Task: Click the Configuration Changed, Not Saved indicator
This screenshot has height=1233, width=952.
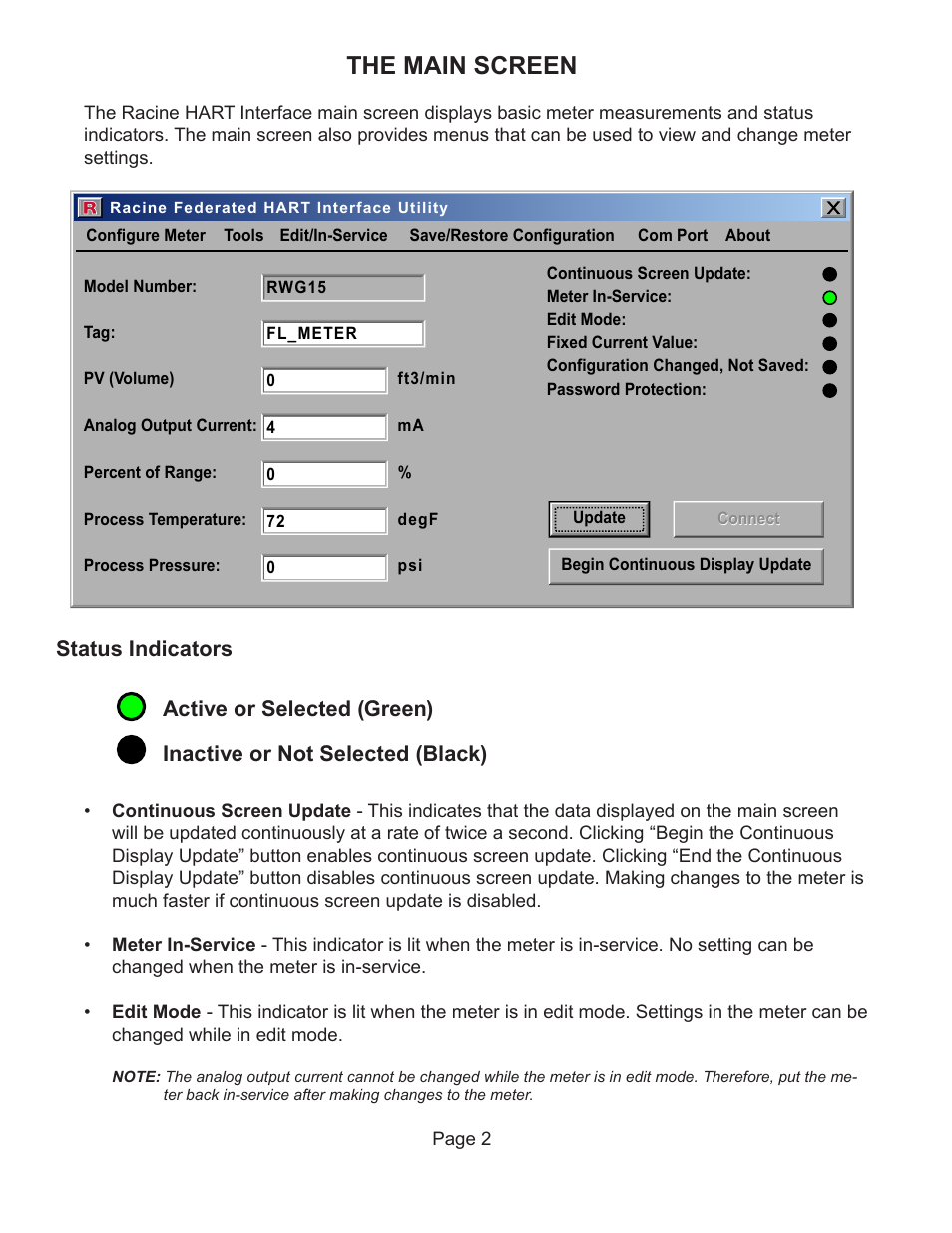Action: click(x=829, y=367)
